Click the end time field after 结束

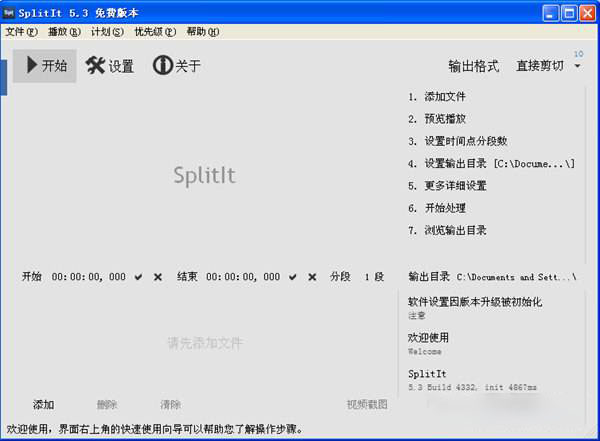(x=243, y=276)
